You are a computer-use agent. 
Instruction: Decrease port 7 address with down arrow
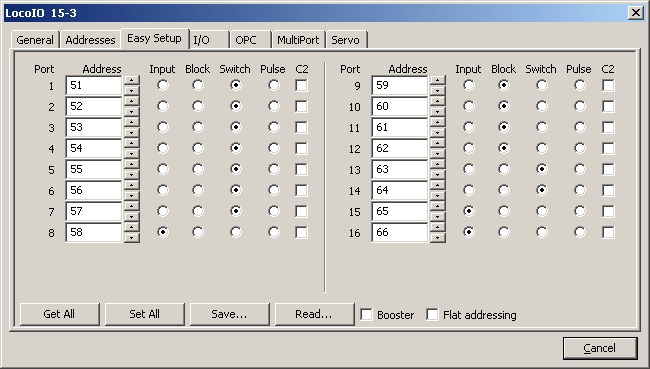(x=131, y=216)
